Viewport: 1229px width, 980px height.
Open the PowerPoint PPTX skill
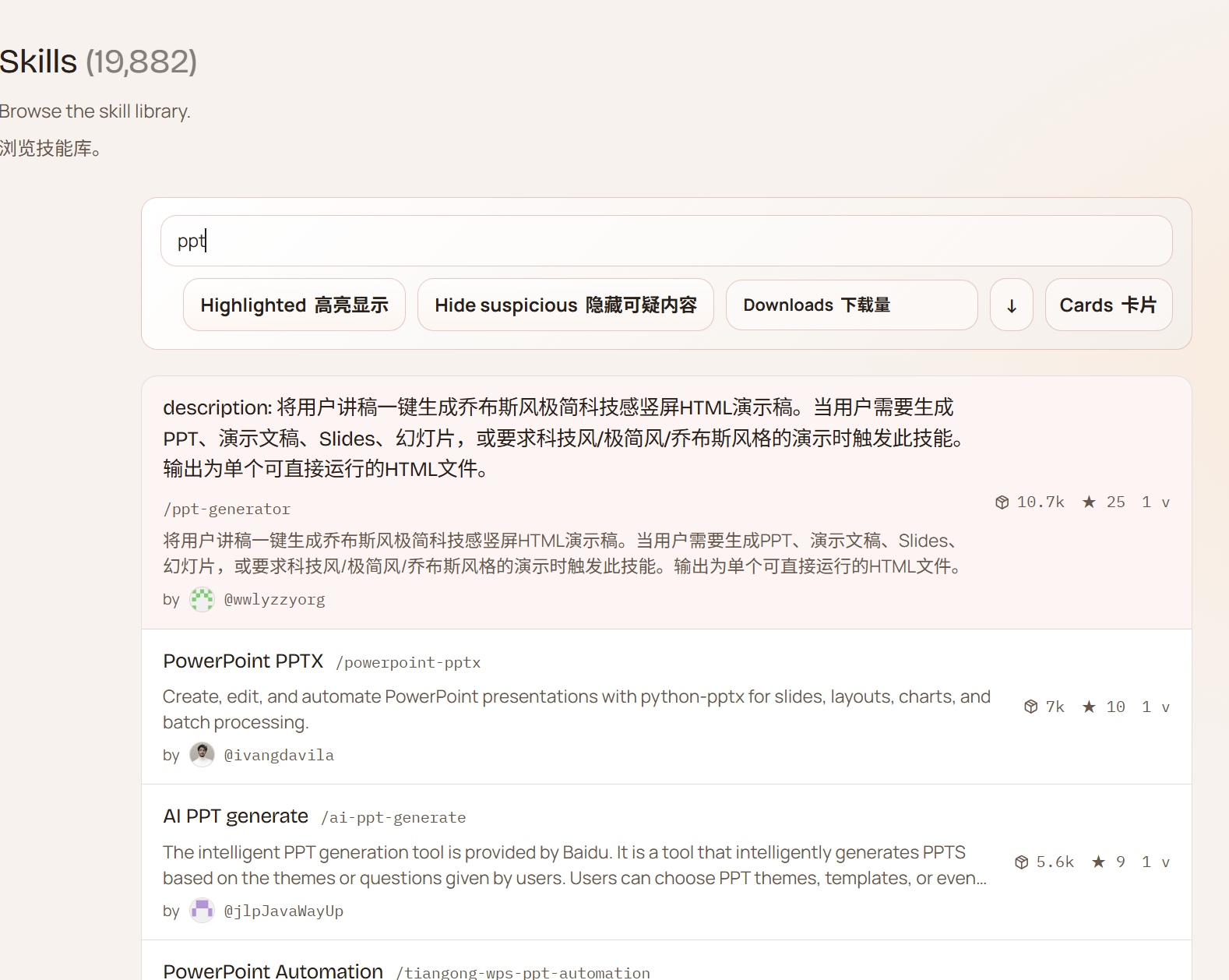(x=243, y=661)
